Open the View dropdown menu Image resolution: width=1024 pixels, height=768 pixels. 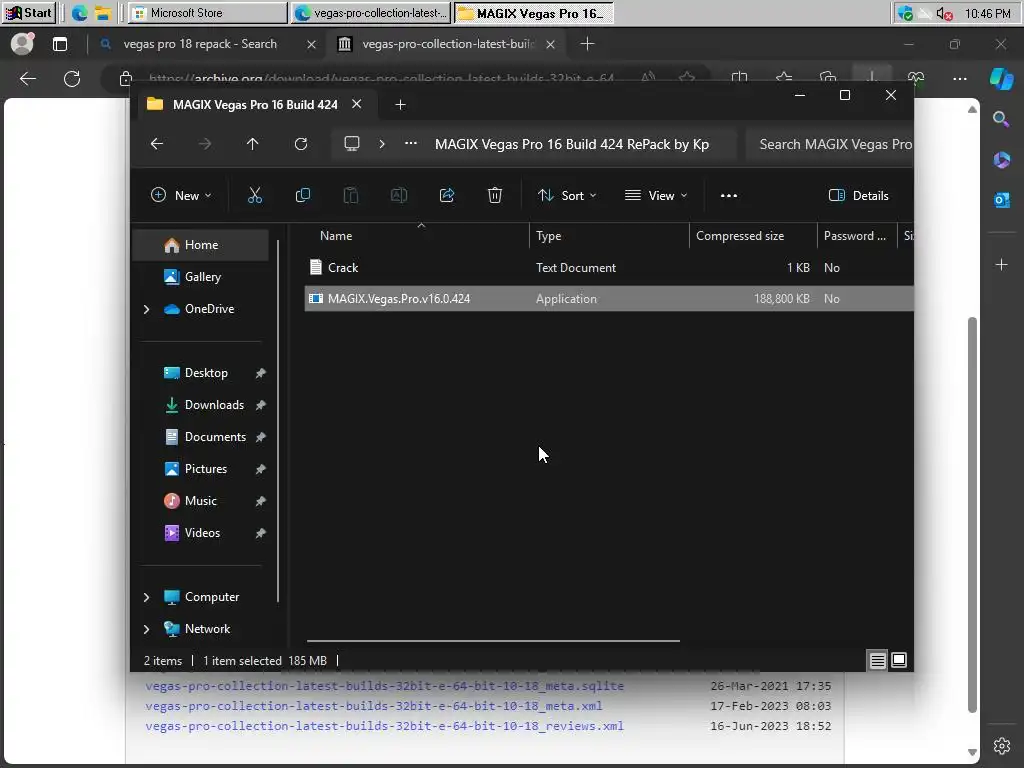click(x=656, y=195)
